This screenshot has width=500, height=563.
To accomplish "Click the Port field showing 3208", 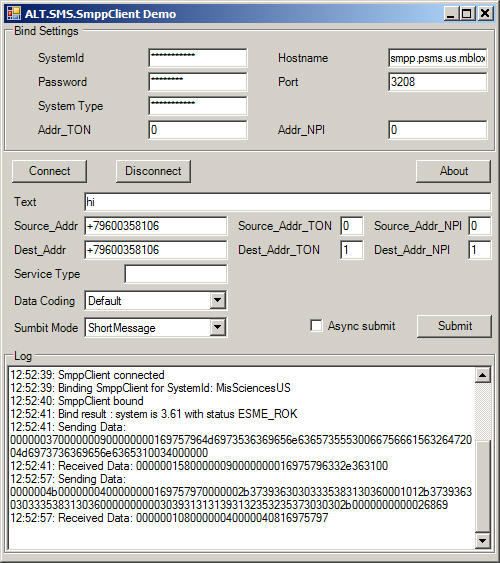I will [438, 82].
